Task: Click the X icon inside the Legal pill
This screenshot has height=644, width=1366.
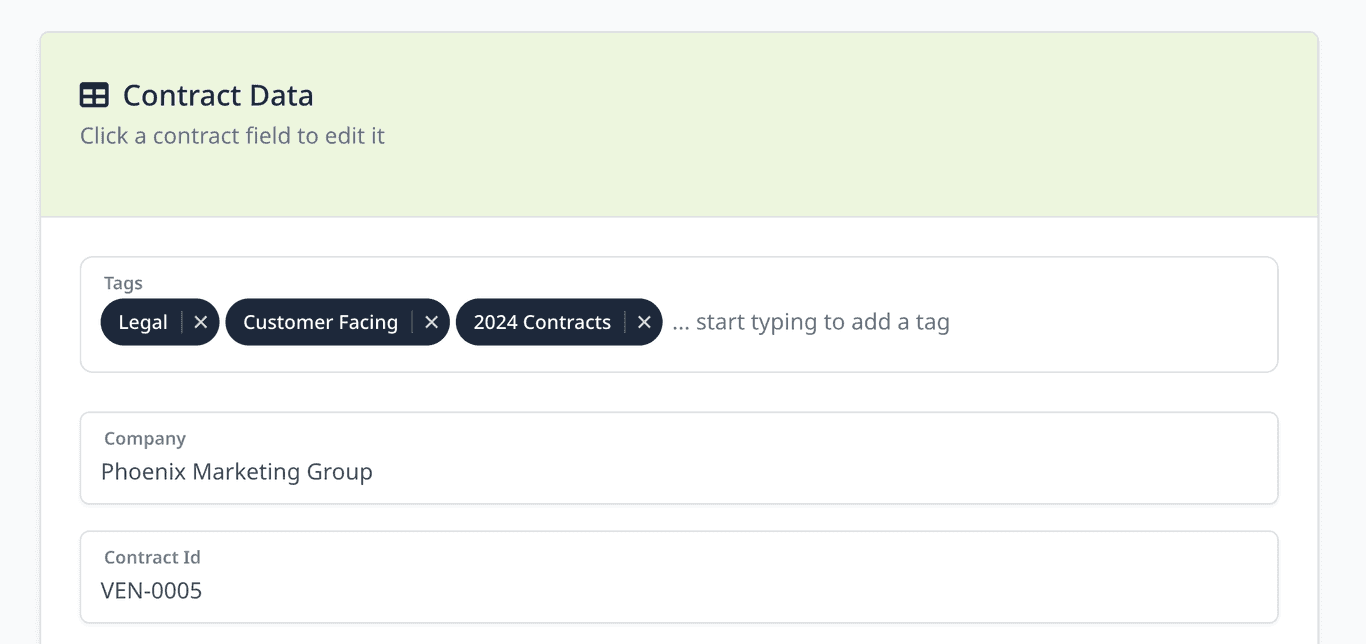Action: [x=201, y=322]
